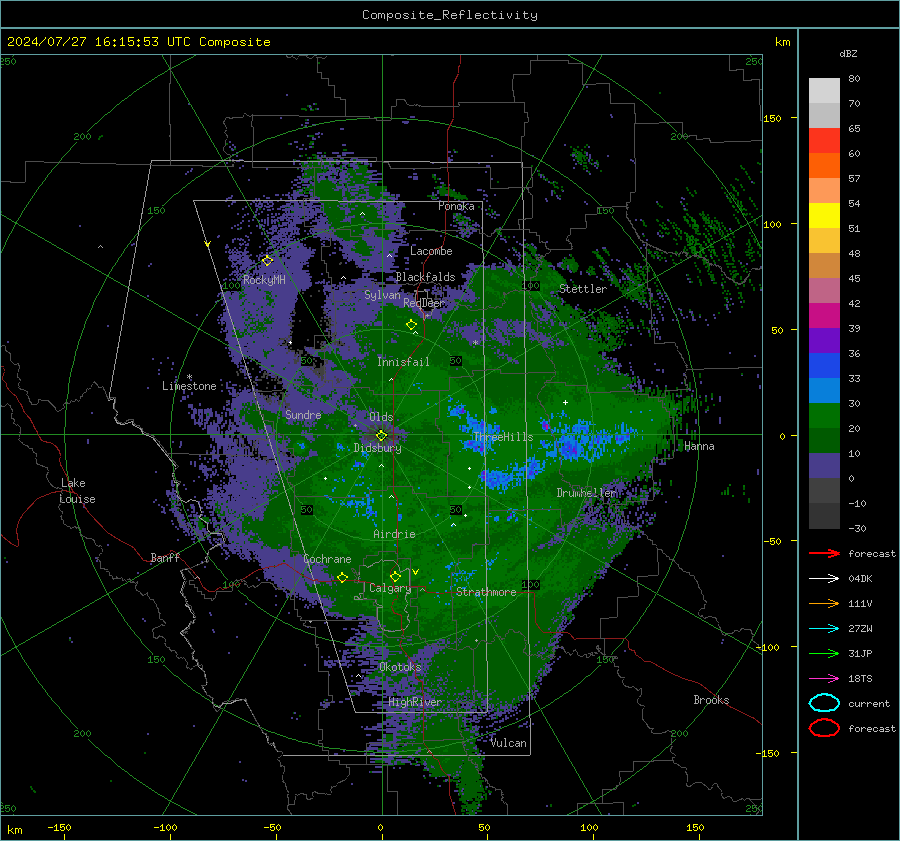Click the Didsbury city label
Viewport: 900px width, 841px height.
tap(377, 448)
